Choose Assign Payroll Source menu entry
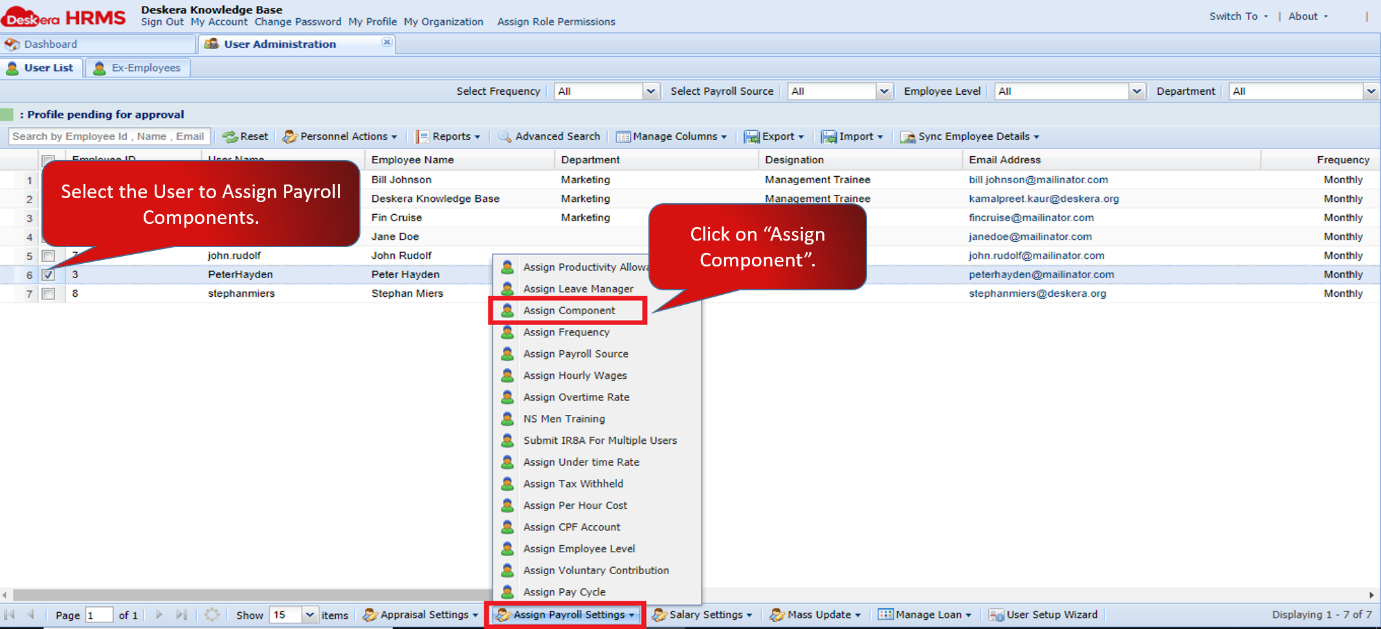This screenshot has width=1381, height=629. point(597,354)
